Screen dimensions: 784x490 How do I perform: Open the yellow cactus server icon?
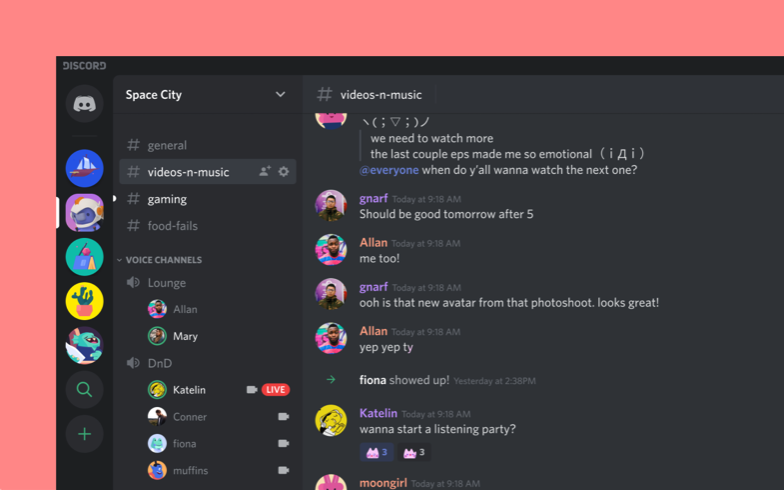click(x=84, y=301)
